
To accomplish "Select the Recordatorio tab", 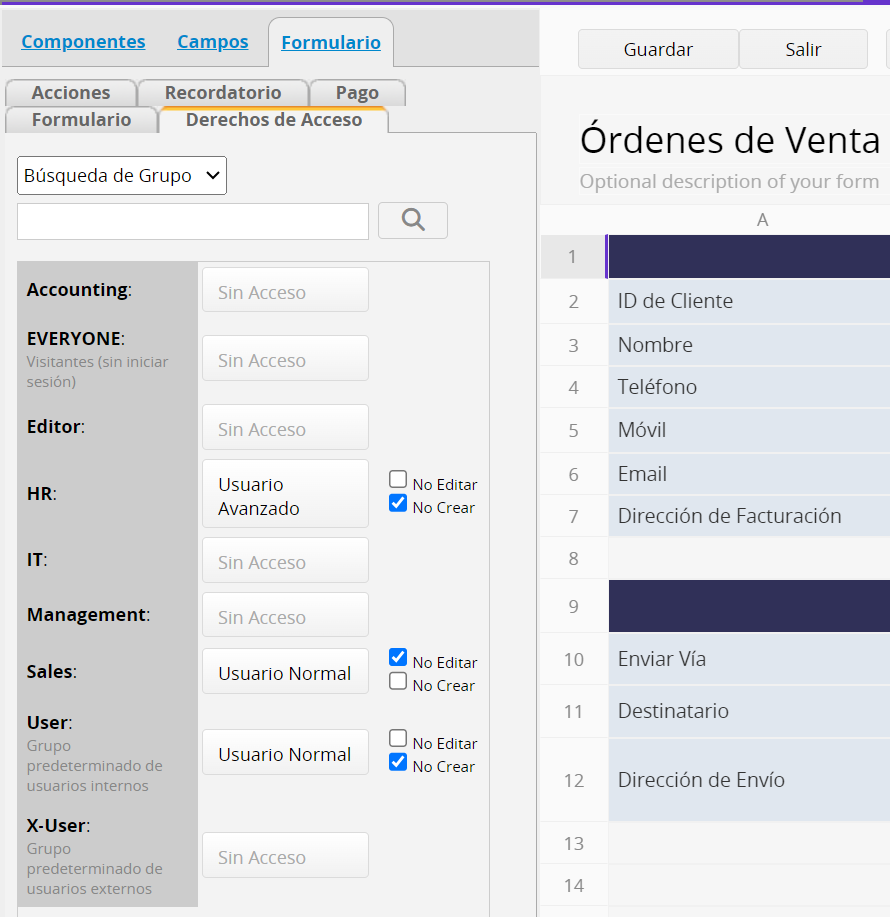I will pos(223,93).
